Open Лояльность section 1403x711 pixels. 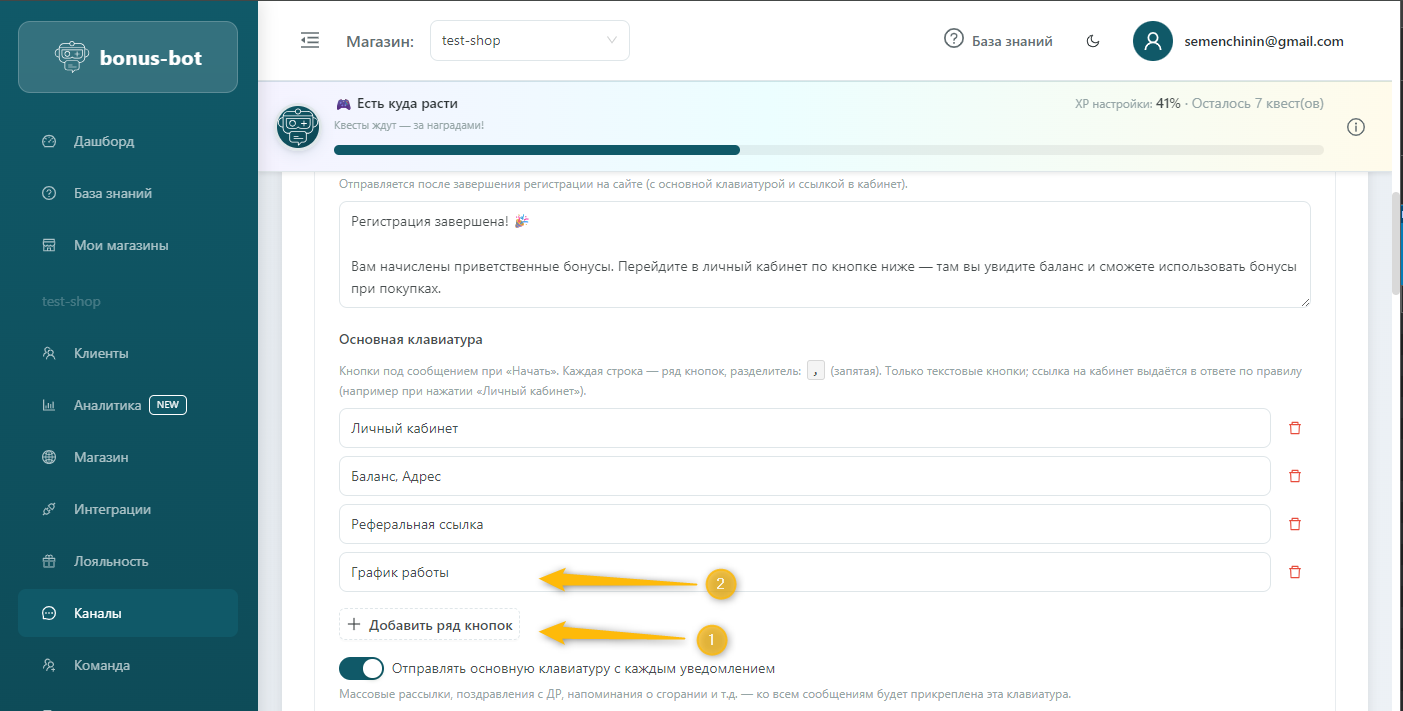[x=128, y=561]
